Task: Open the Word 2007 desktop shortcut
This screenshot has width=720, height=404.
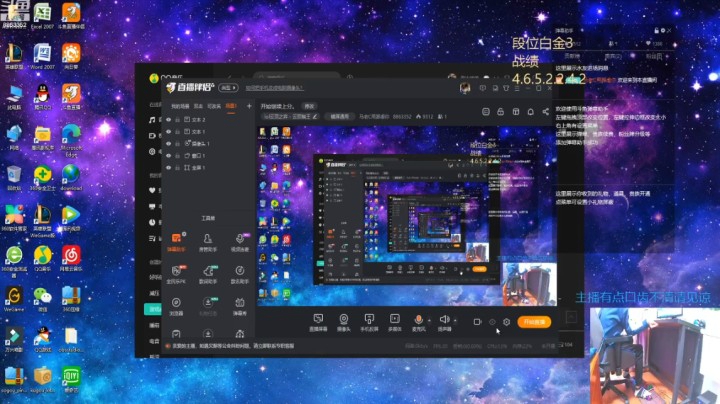Action: 42,56
